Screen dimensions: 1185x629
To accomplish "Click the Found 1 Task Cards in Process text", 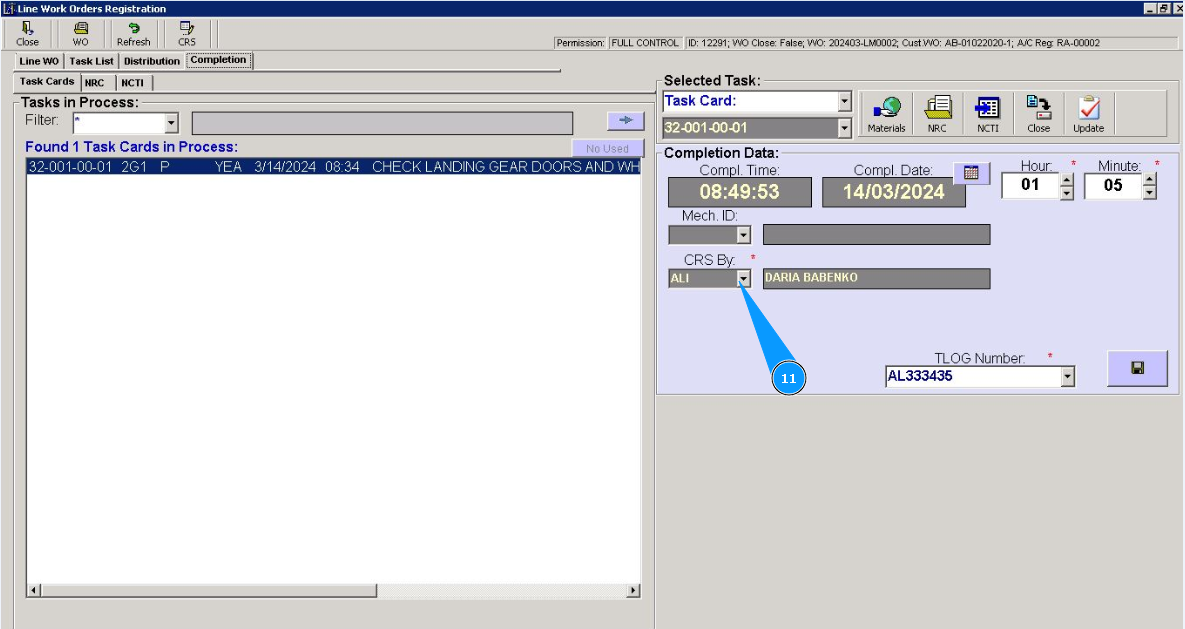I will coord(131,147).
